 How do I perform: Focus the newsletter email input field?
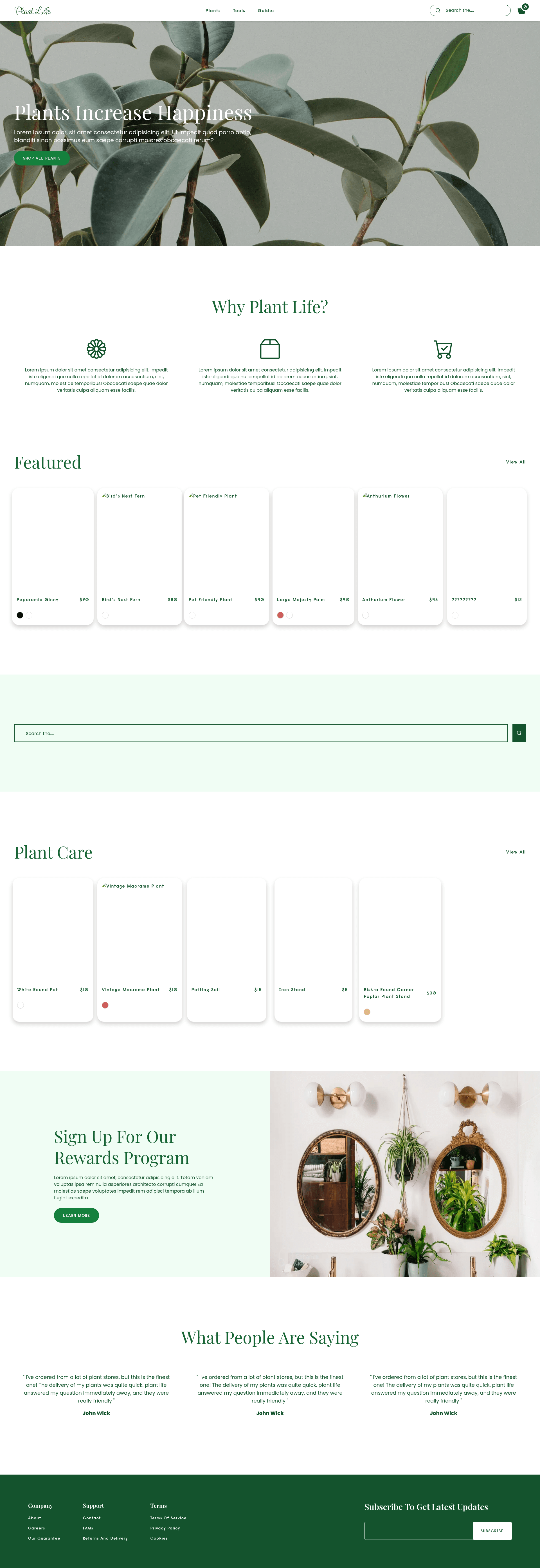click(x=418, y=1531)
